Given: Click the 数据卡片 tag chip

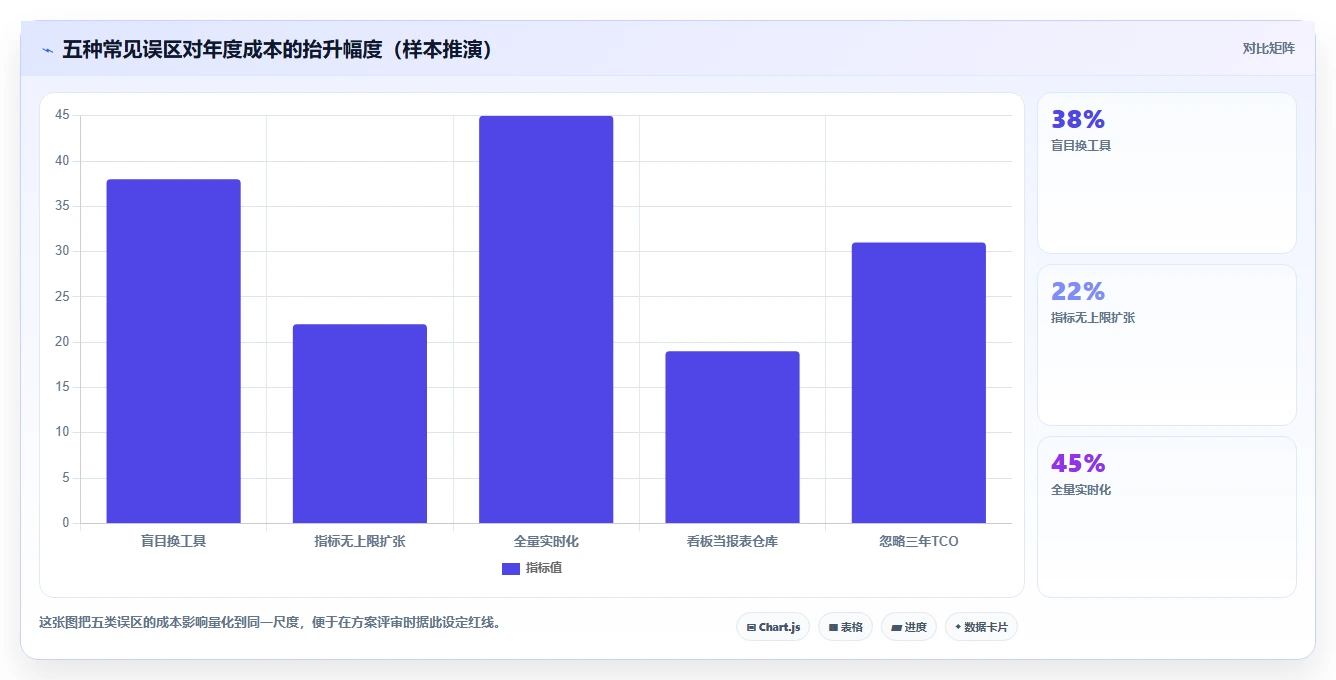Looking at the screenshot, I should point(981,627).
